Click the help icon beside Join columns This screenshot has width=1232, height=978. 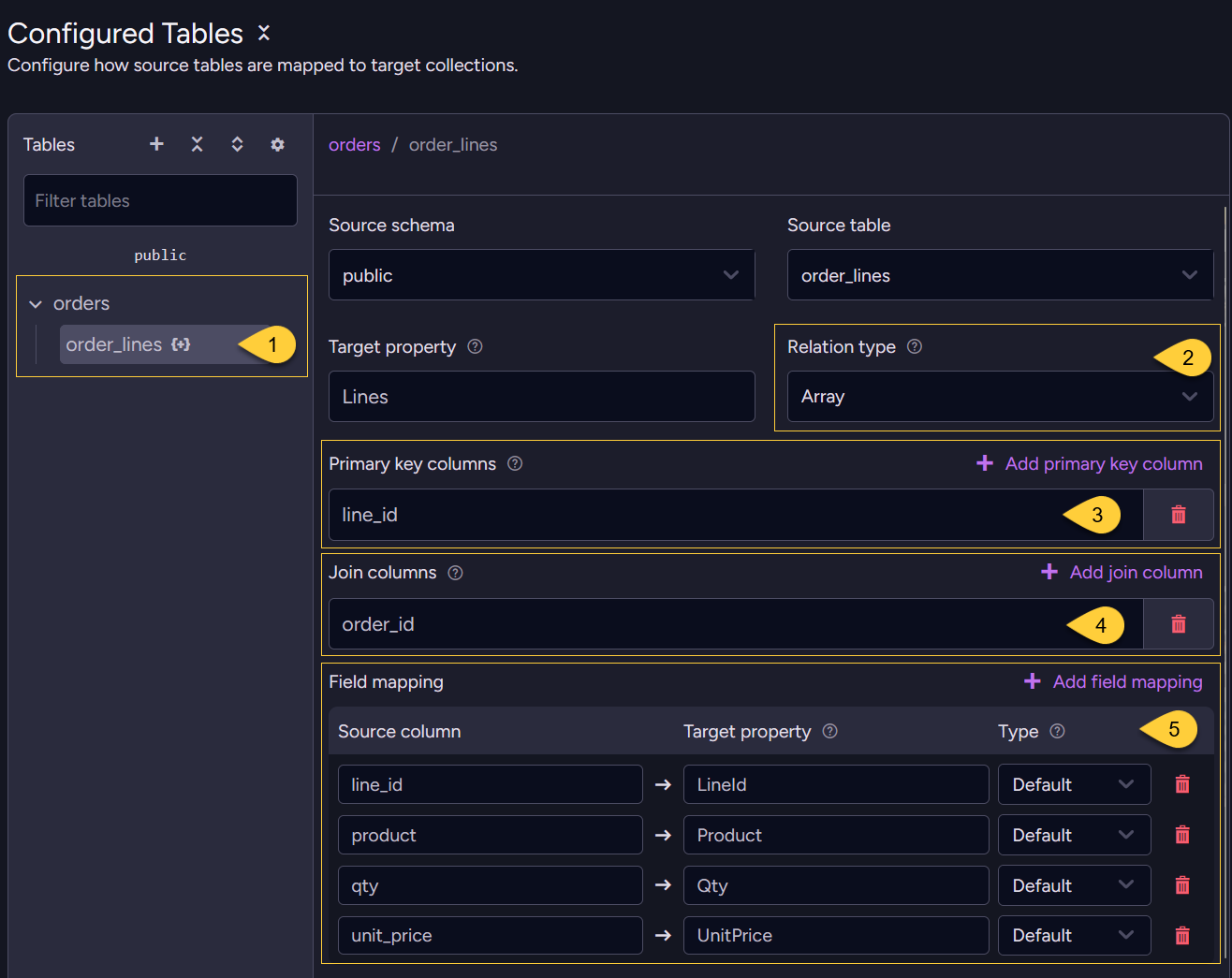tap(455, 573)
